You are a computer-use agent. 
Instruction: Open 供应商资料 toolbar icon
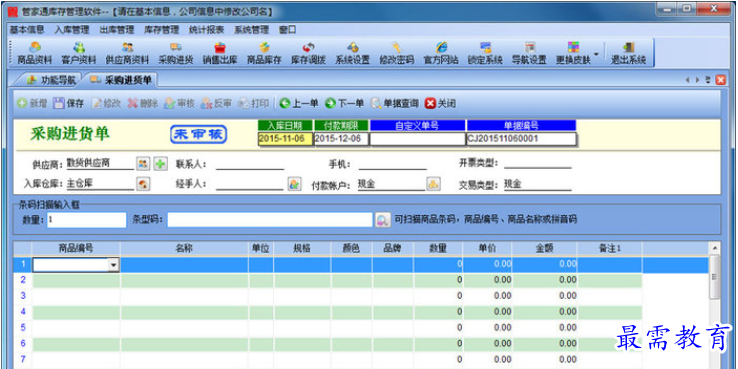point(127,53)
